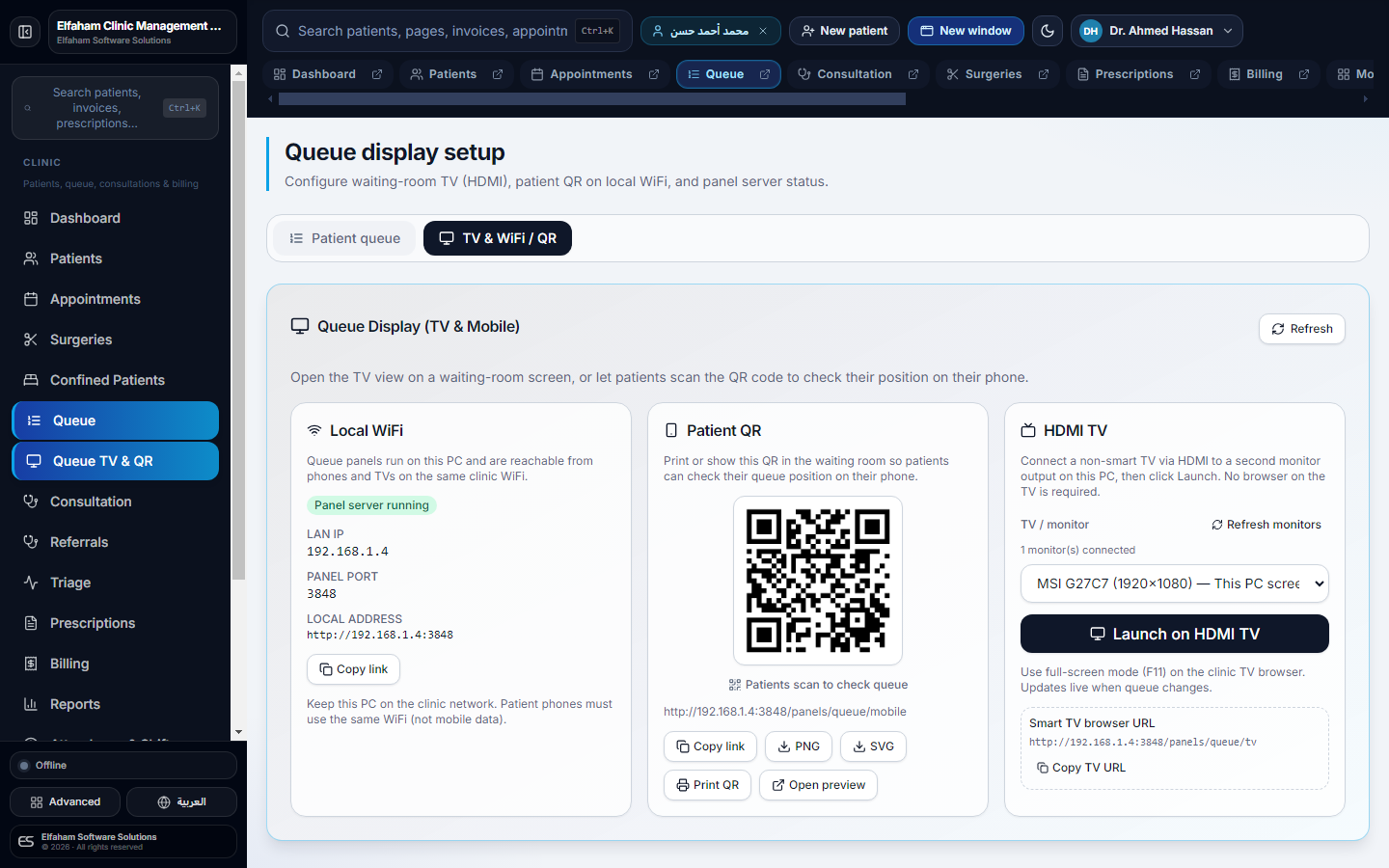Image resolution: width=1389 pixels, height=868 pixels.
Task: Open the Dashboard top tab
Action: point(314,74)
